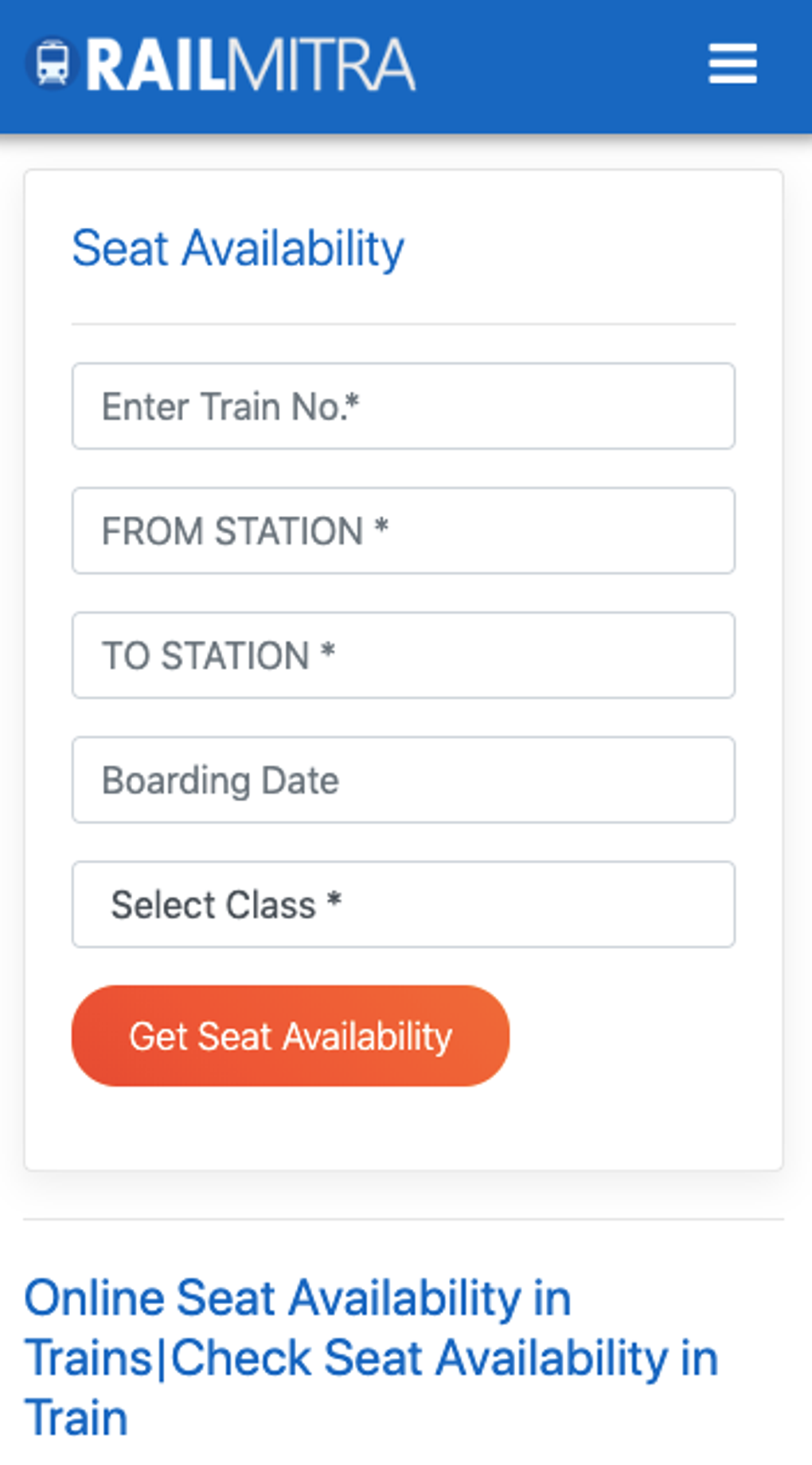Image resolution: width=812 pixels, height=1465 pixels.
Task: Open the Boarding Date picker field
Action: (x=403, y=780)
